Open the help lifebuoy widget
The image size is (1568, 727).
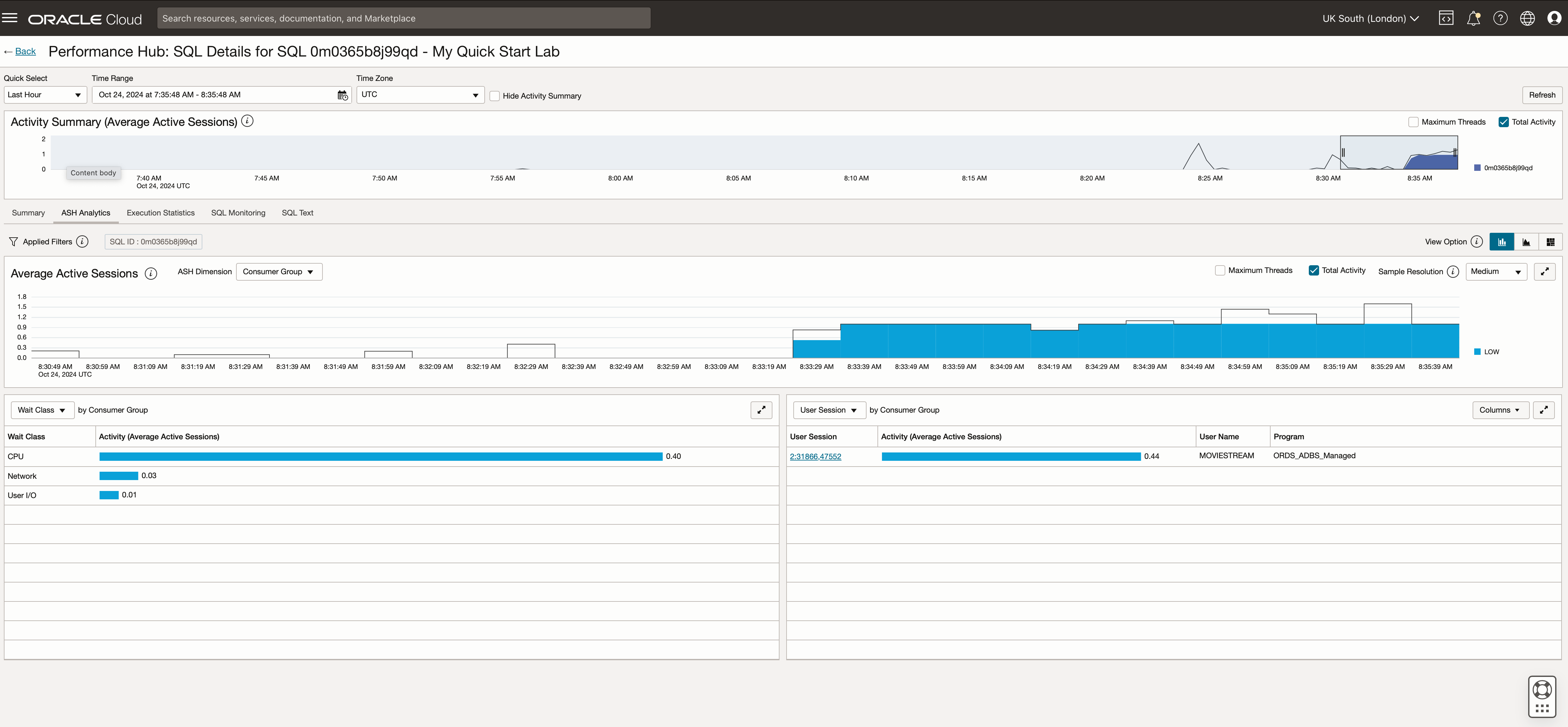1542,690
